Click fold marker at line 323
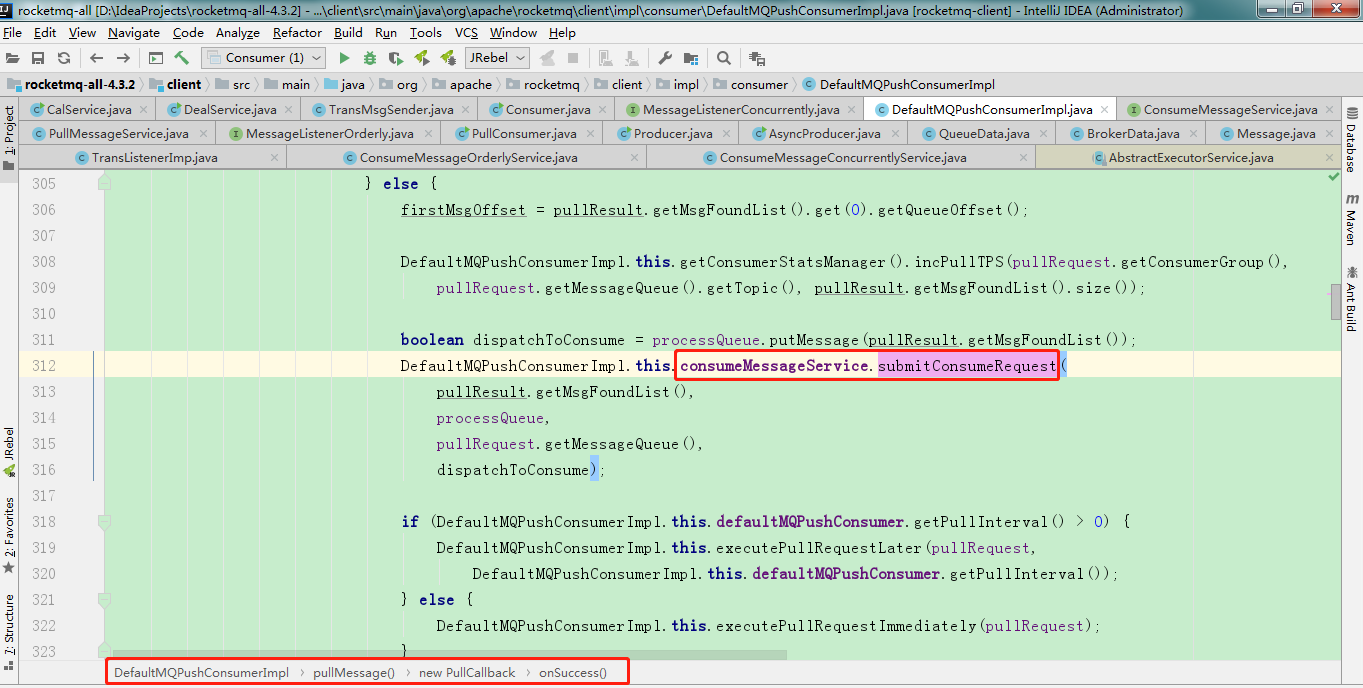Image resolution: width=1363 pixels, height=688 pixels. (103, 651)
